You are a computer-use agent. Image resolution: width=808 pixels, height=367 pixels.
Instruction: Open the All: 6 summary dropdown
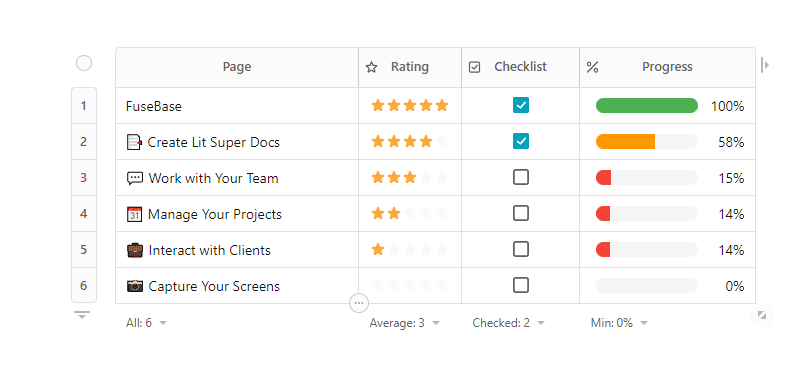point(146,323)
